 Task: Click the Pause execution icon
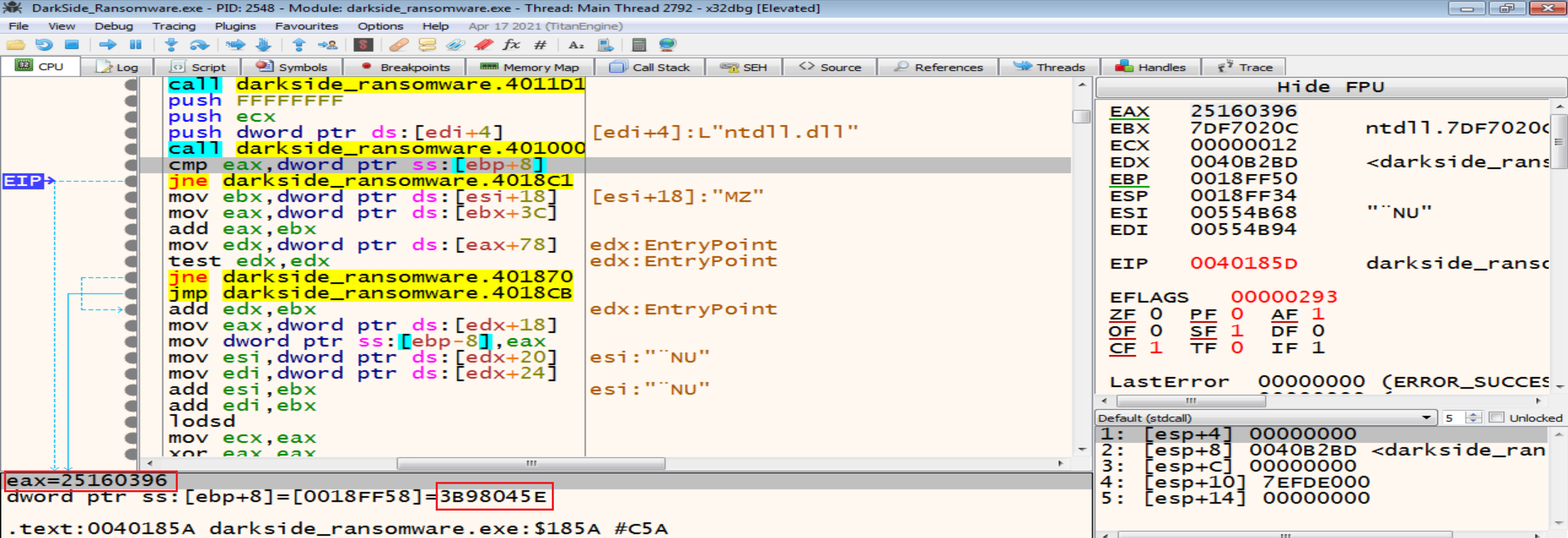tap(135, 45)
